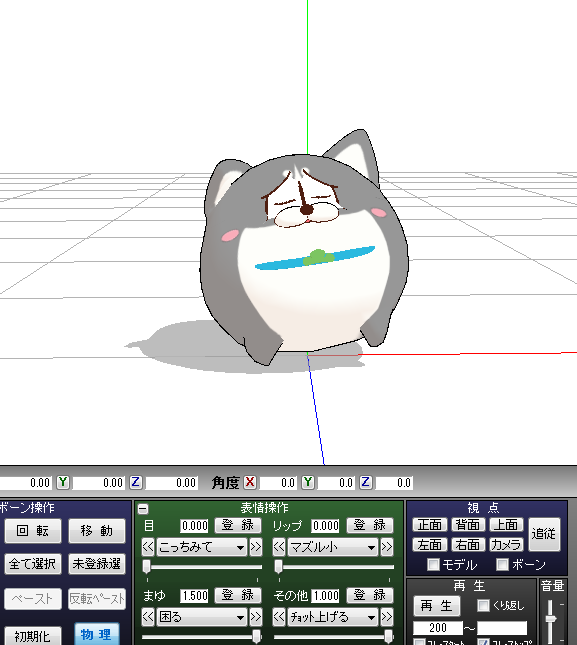Click the まゆ morph slider handle
The height and width of the screenshot is (645, 577).
click(257, 636)
